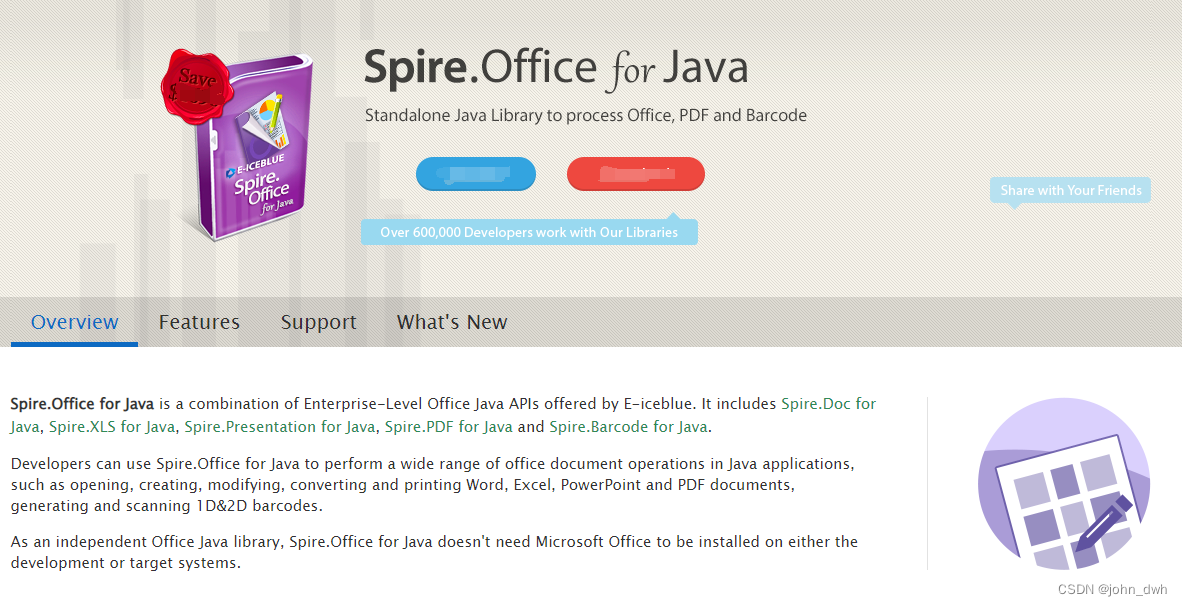Open the Spire.Barcode for Java link

click(629, 426)
